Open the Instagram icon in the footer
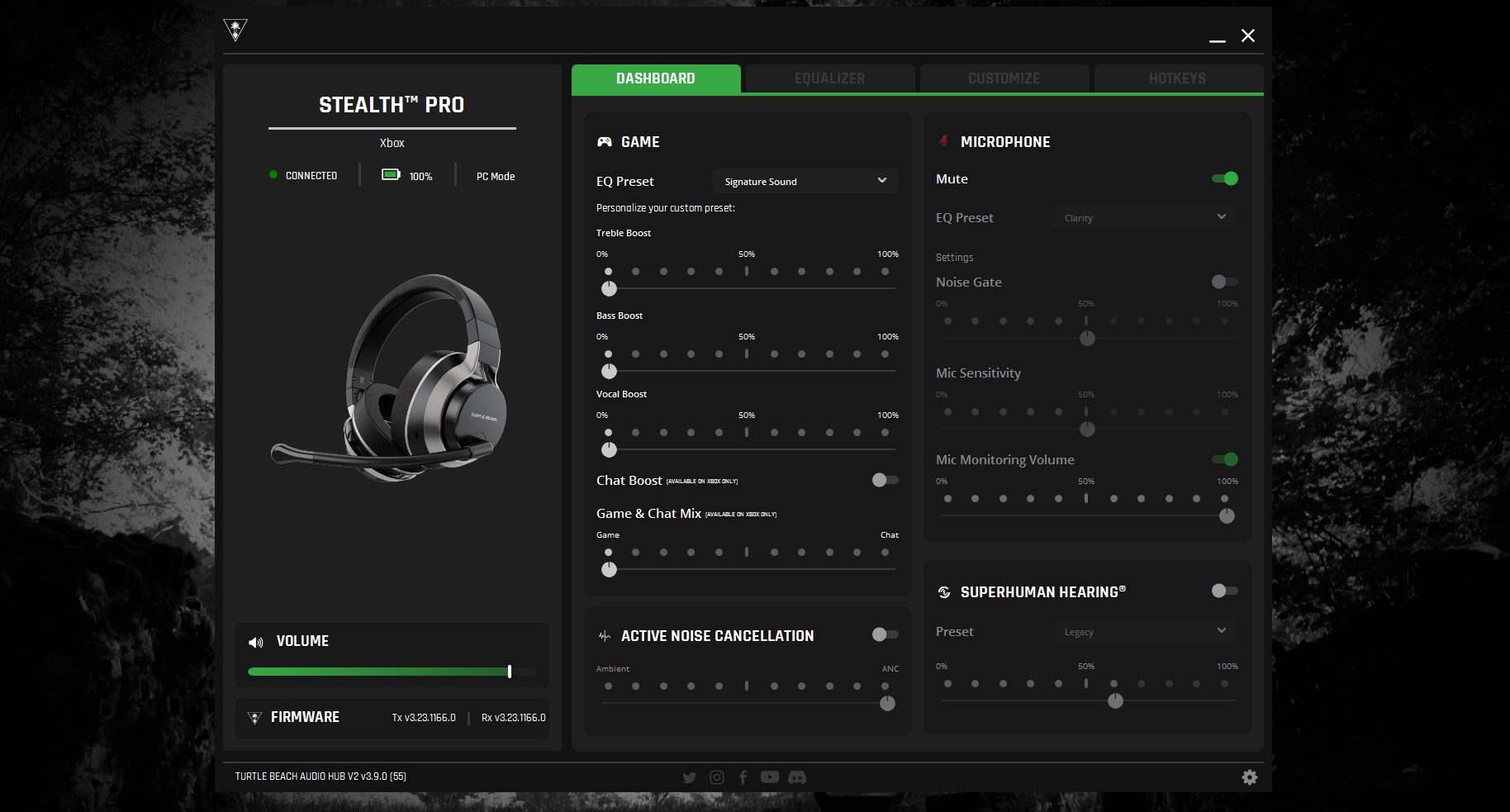Viewport: 1510px width, 812px height. tap(717, 777)
